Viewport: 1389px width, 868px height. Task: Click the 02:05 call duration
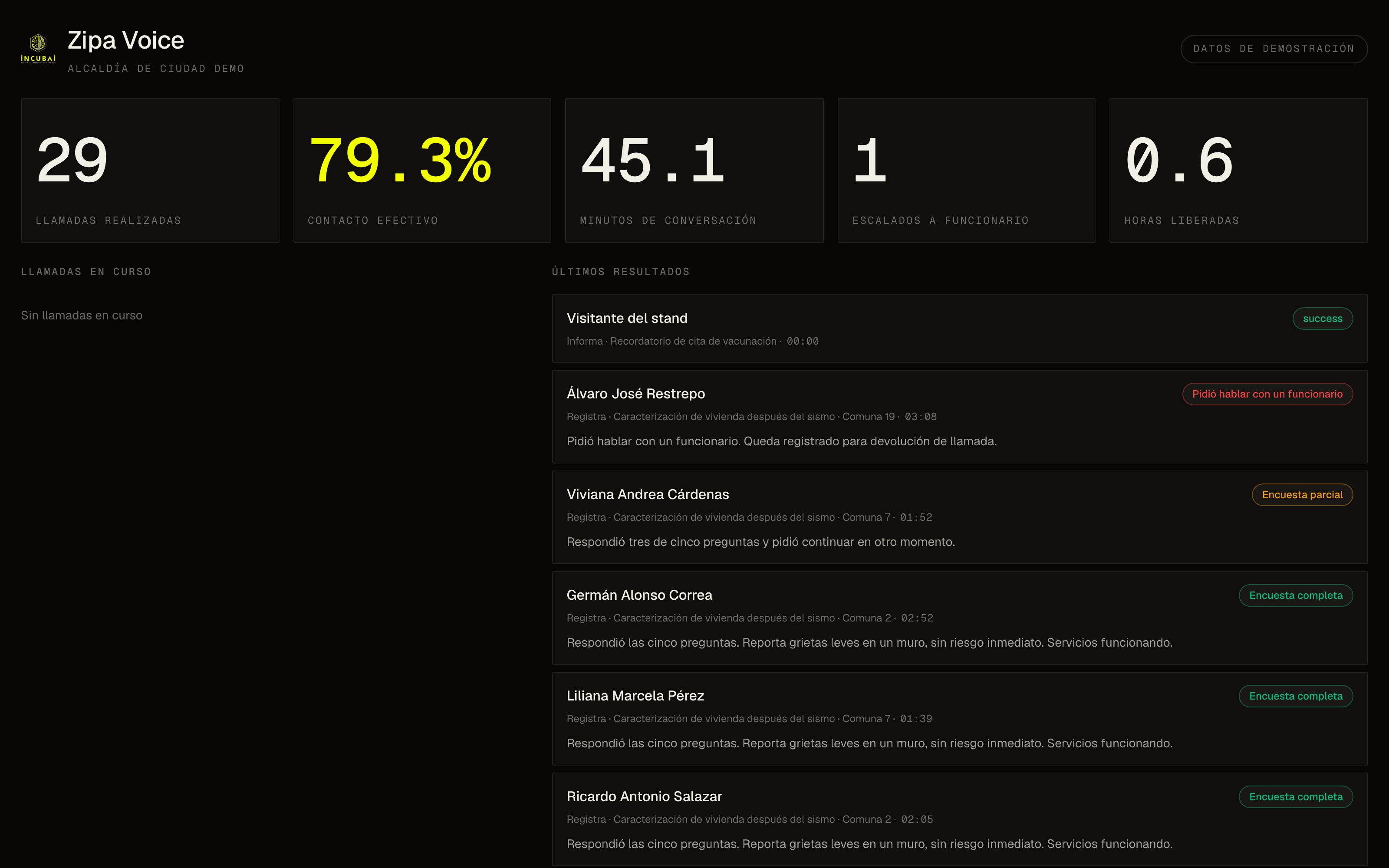[917, 820]
